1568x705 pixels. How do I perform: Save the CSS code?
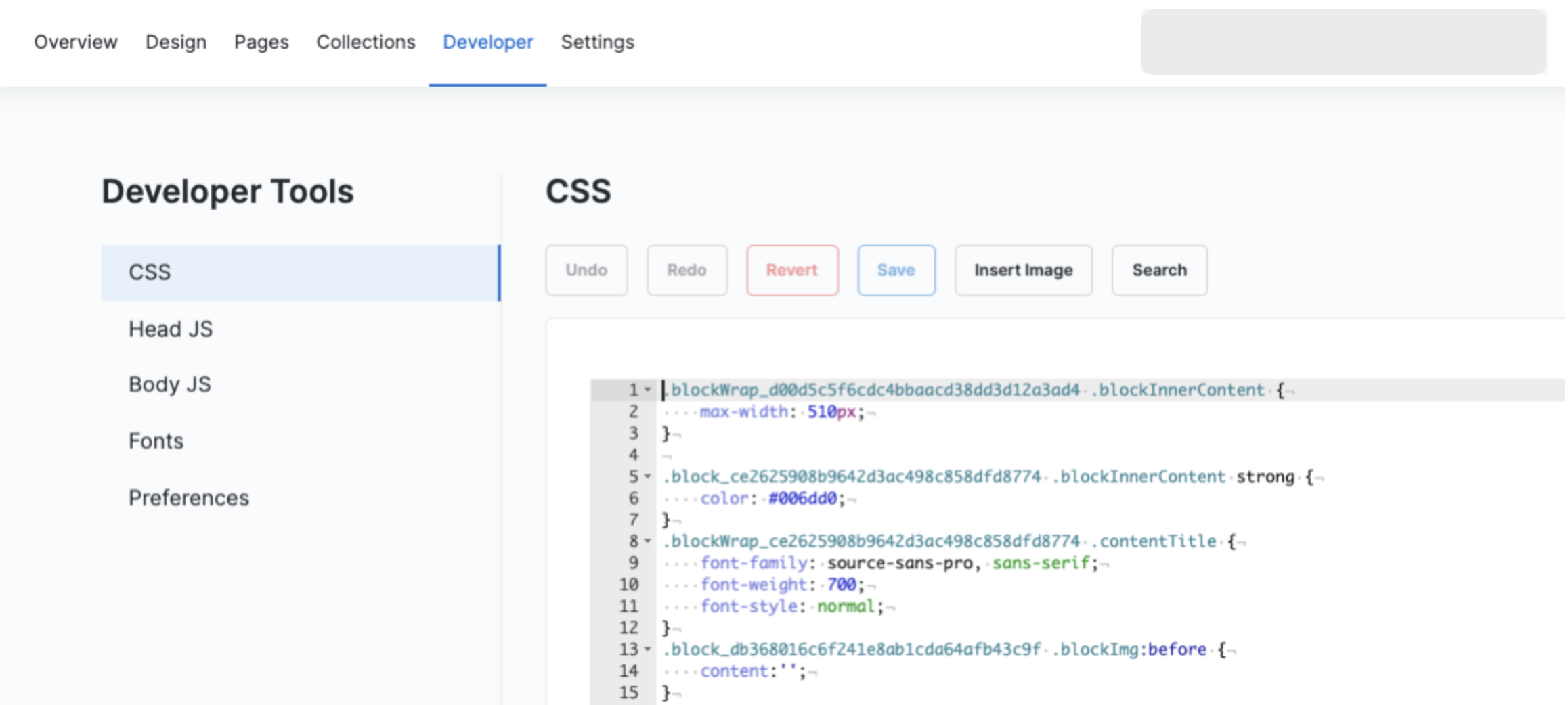tap(896, 270)
